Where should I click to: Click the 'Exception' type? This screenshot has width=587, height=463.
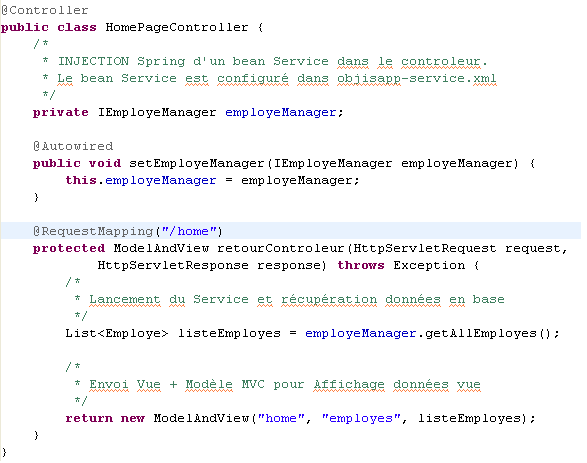point(429,265)
